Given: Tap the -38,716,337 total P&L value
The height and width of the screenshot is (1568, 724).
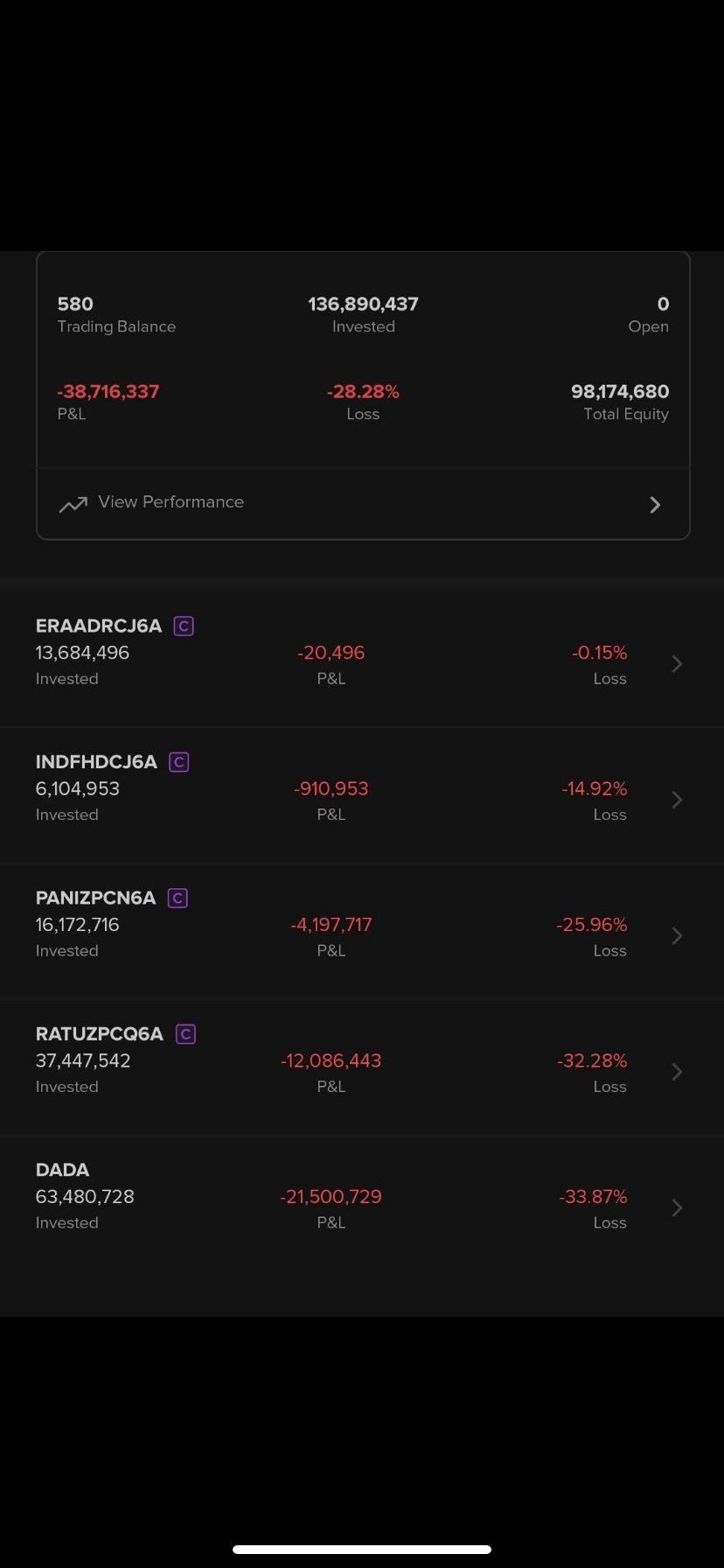Looking at the screenshot, I should (x=108, y=391).
